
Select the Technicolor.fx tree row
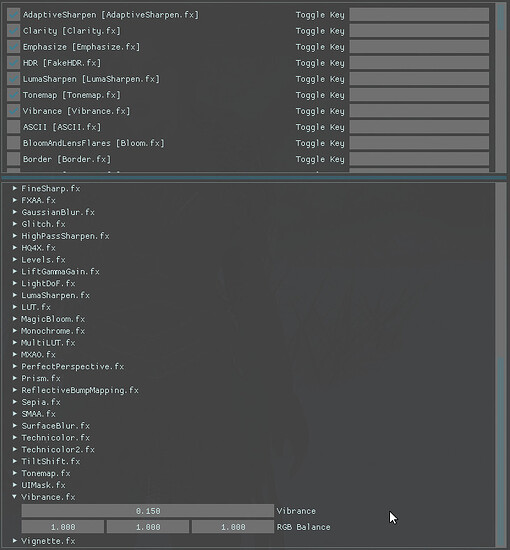click(55, 438)
